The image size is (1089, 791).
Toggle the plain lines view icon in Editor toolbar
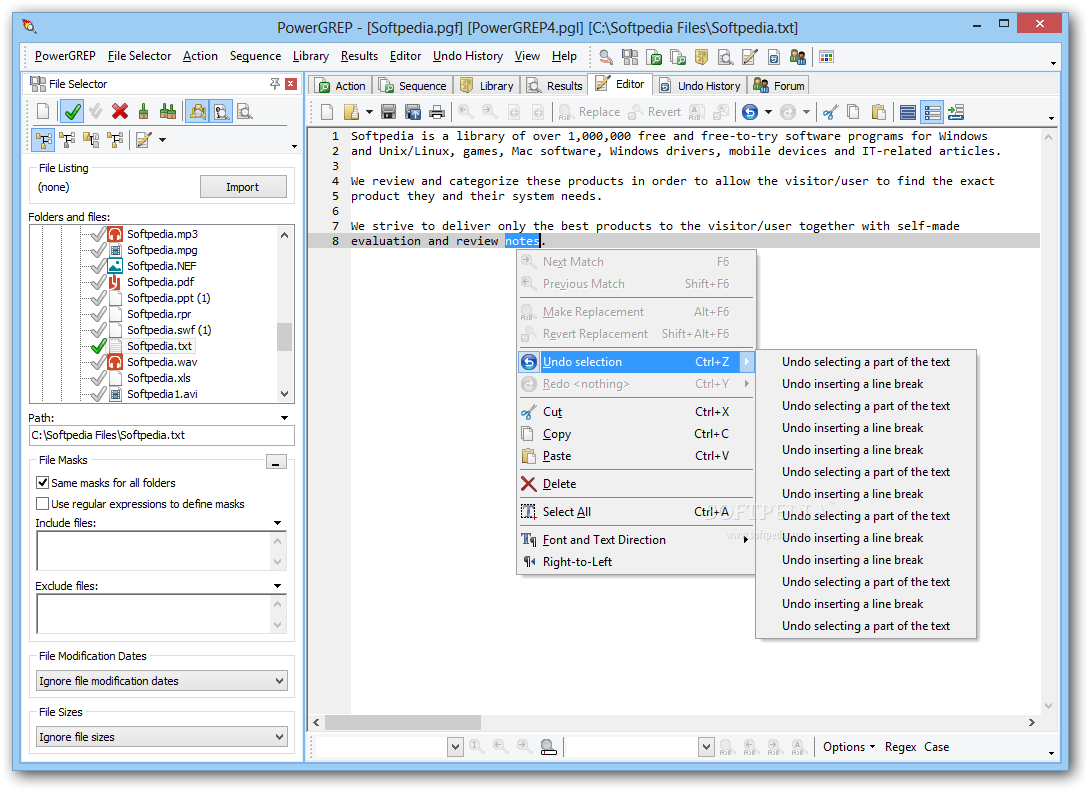click(907, 112)
